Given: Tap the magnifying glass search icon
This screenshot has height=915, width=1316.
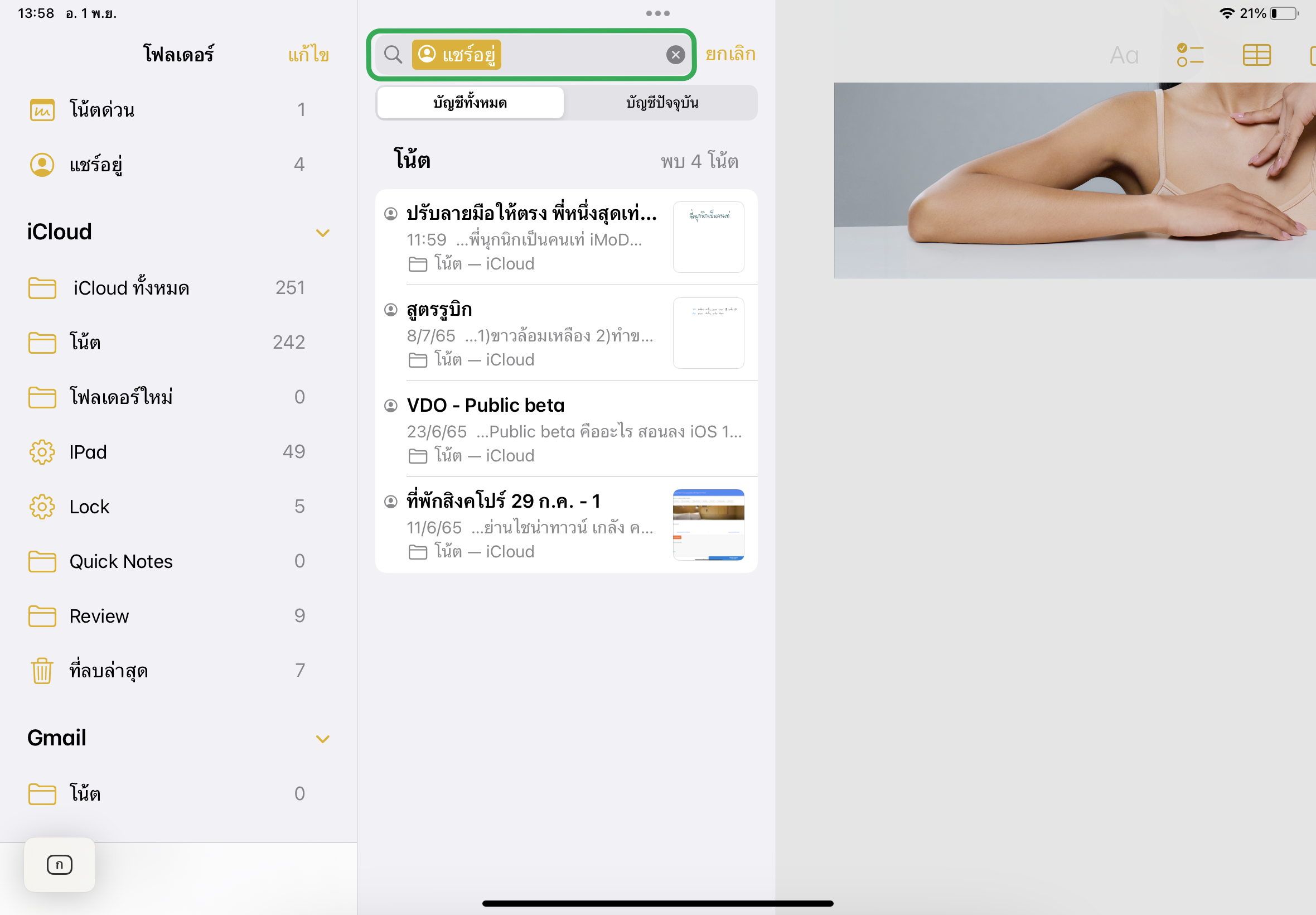Looking at the screenshot, I should click(393, 55).
